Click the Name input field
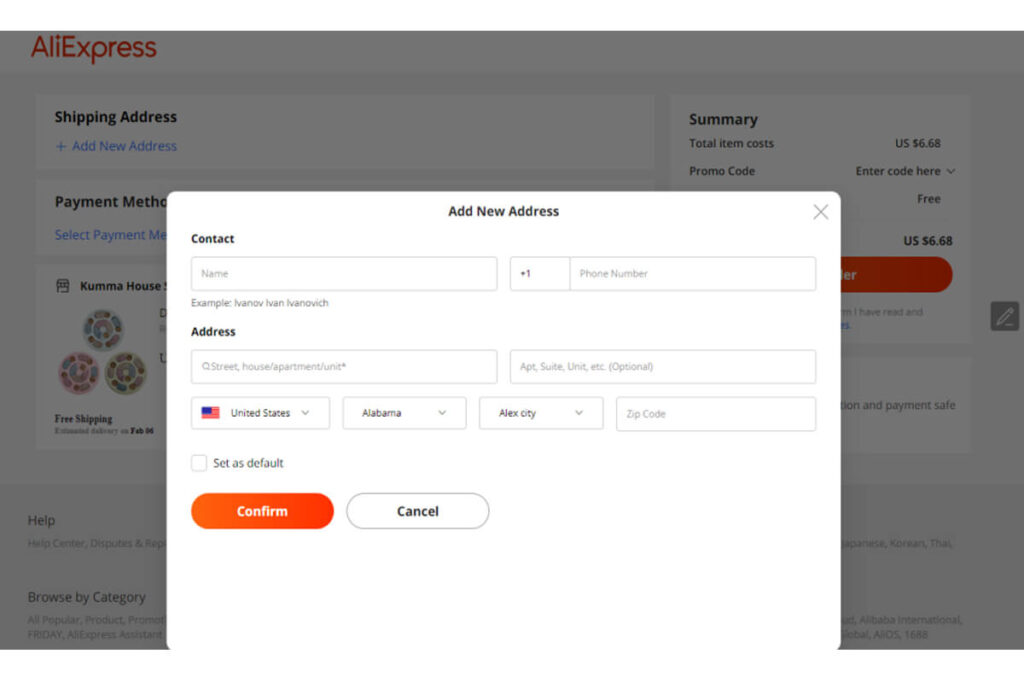1024x683 pixels. [344, 273]
